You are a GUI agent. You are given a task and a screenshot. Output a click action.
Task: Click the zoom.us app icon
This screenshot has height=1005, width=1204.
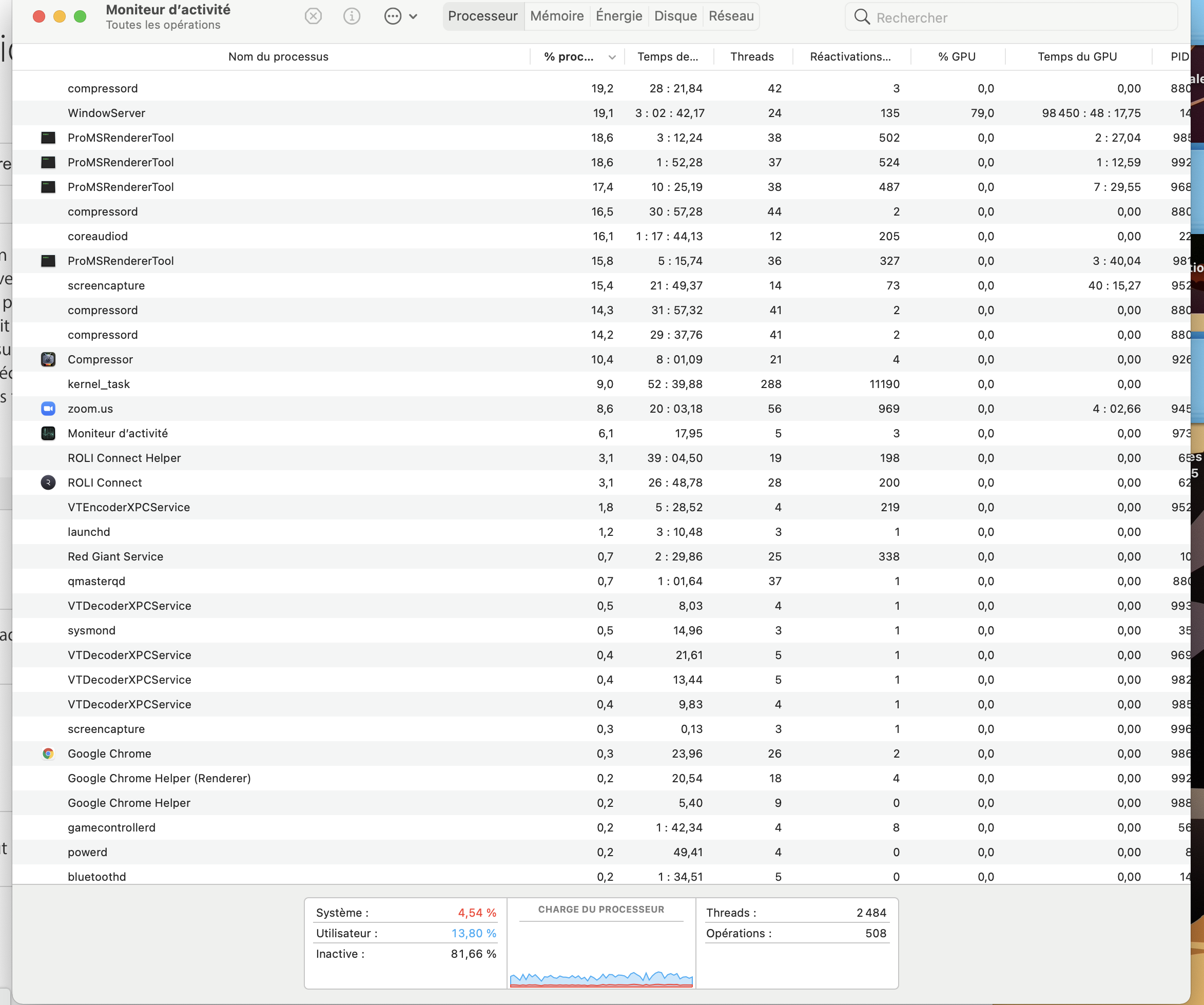[48, 409]
